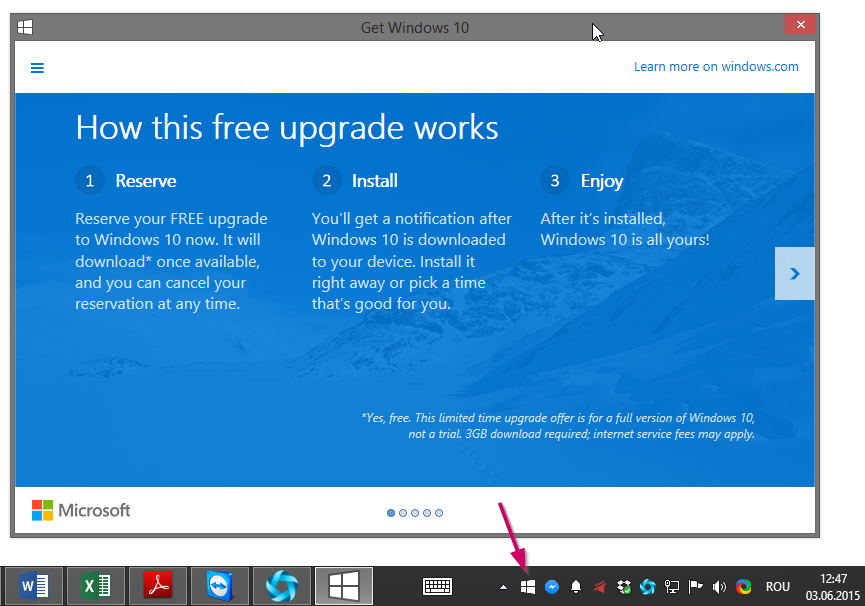Image resolution: width=865 pixels, height=606 pixels.
Task: Click the Windows logo in title bar
Action: coord(25,27)
